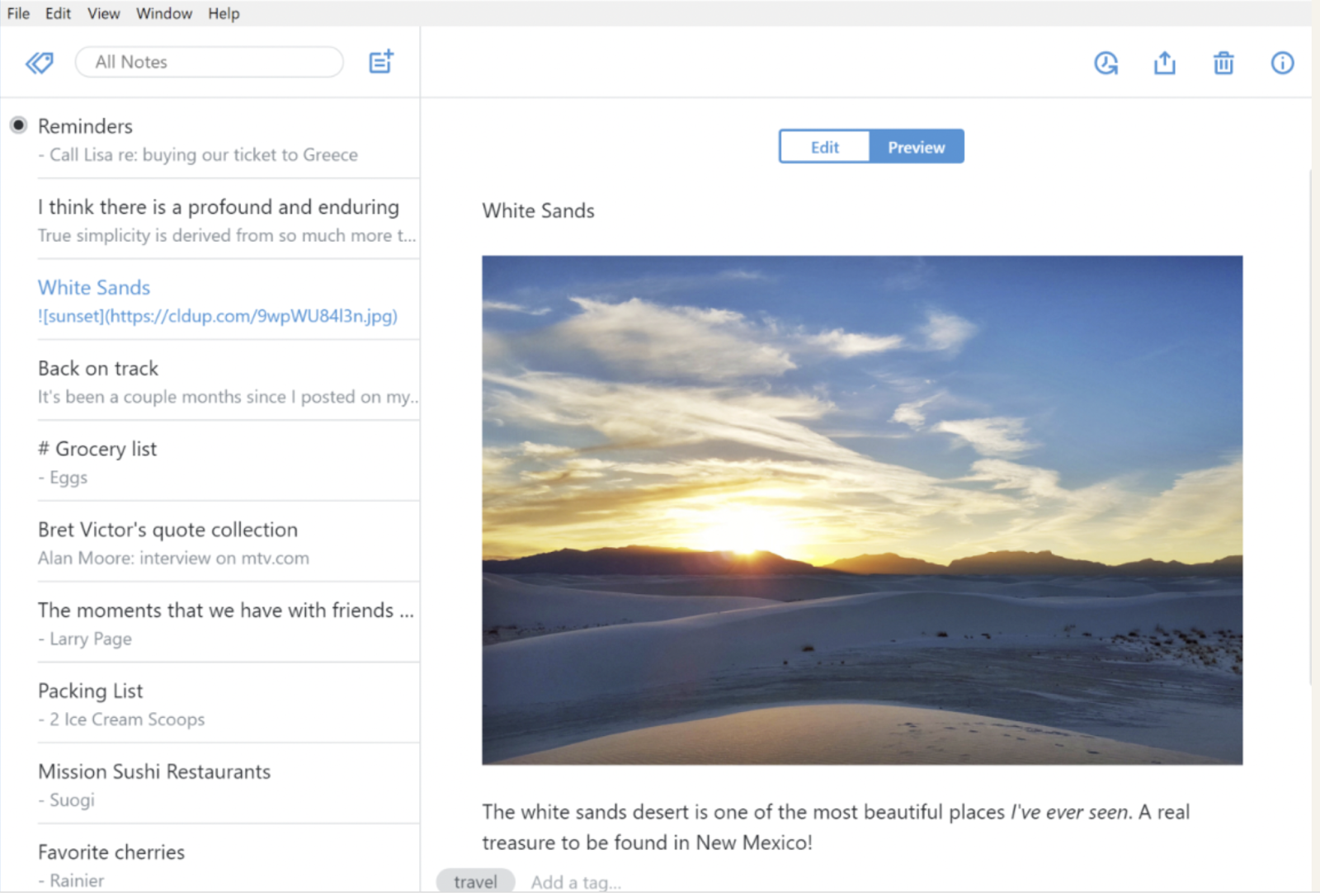1320x896 pixels.
Task: Click the sunset cldup.com link preview text
Action: [x=218, y=316]
